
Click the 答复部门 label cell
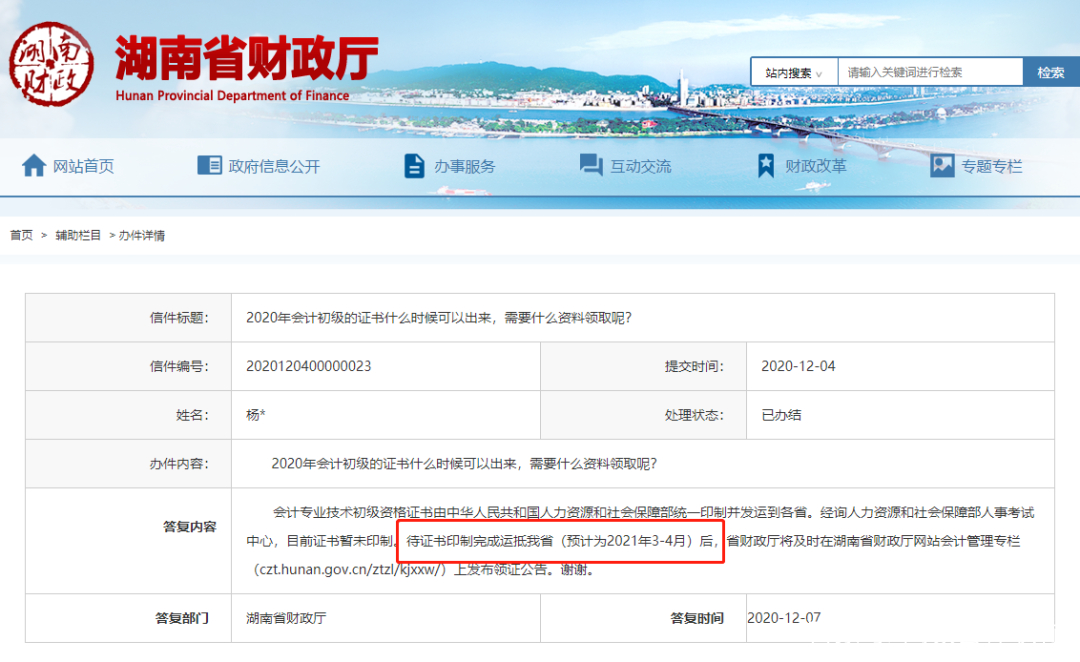tap(129, 618)
